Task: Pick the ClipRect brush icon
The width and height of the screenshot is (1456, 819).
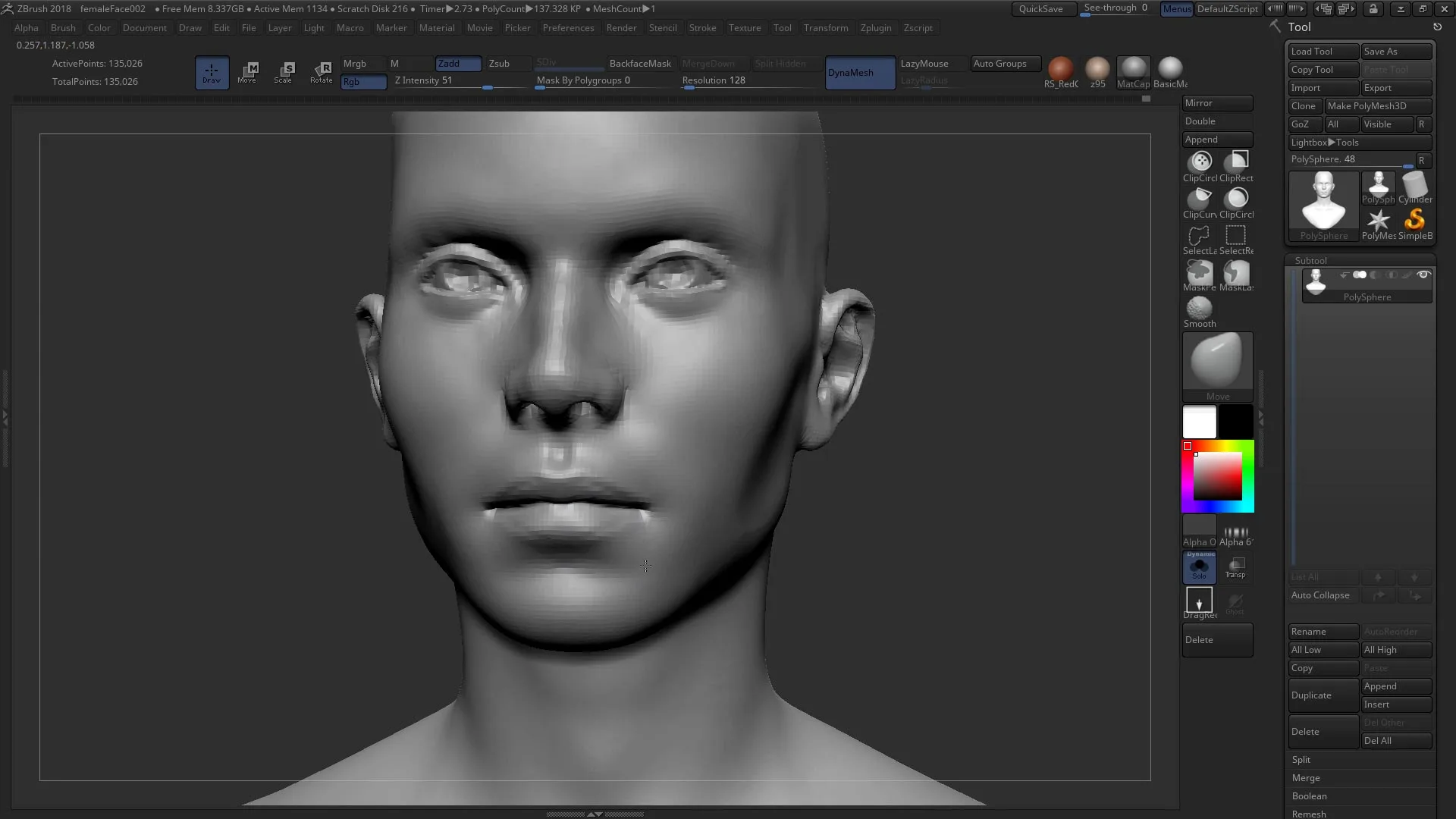Action: pos(1237,162)
